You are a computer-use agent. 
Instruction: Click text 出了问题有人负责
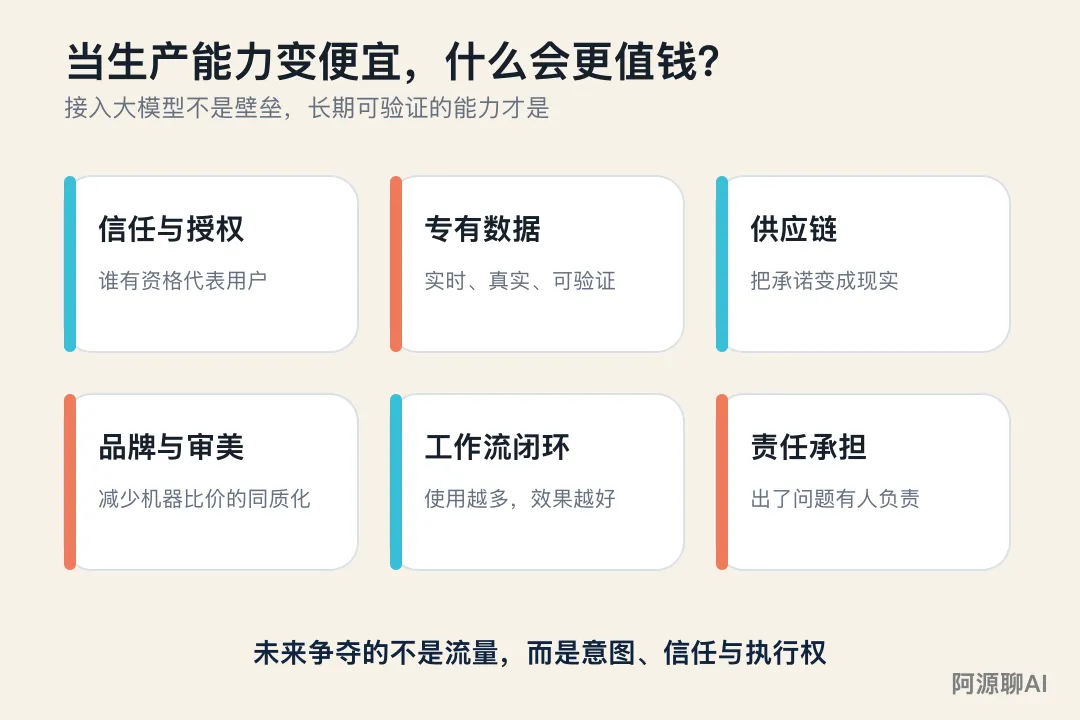pos(835,498)
